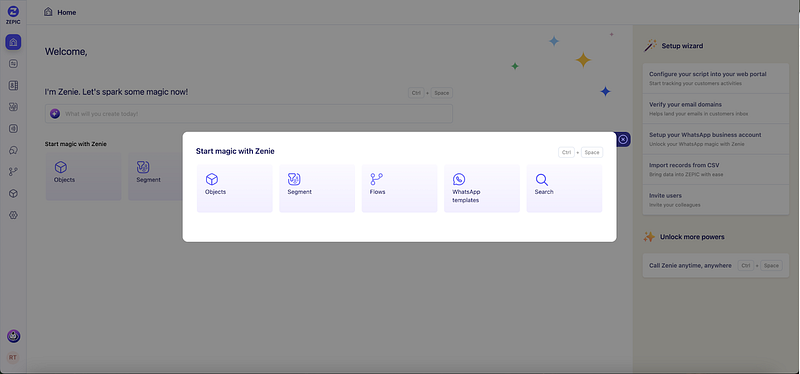Choose the Objects card in the Zenie dialog
Image resolution: width=800 pixels, height=374 pixels.
(x=235, y=188)
